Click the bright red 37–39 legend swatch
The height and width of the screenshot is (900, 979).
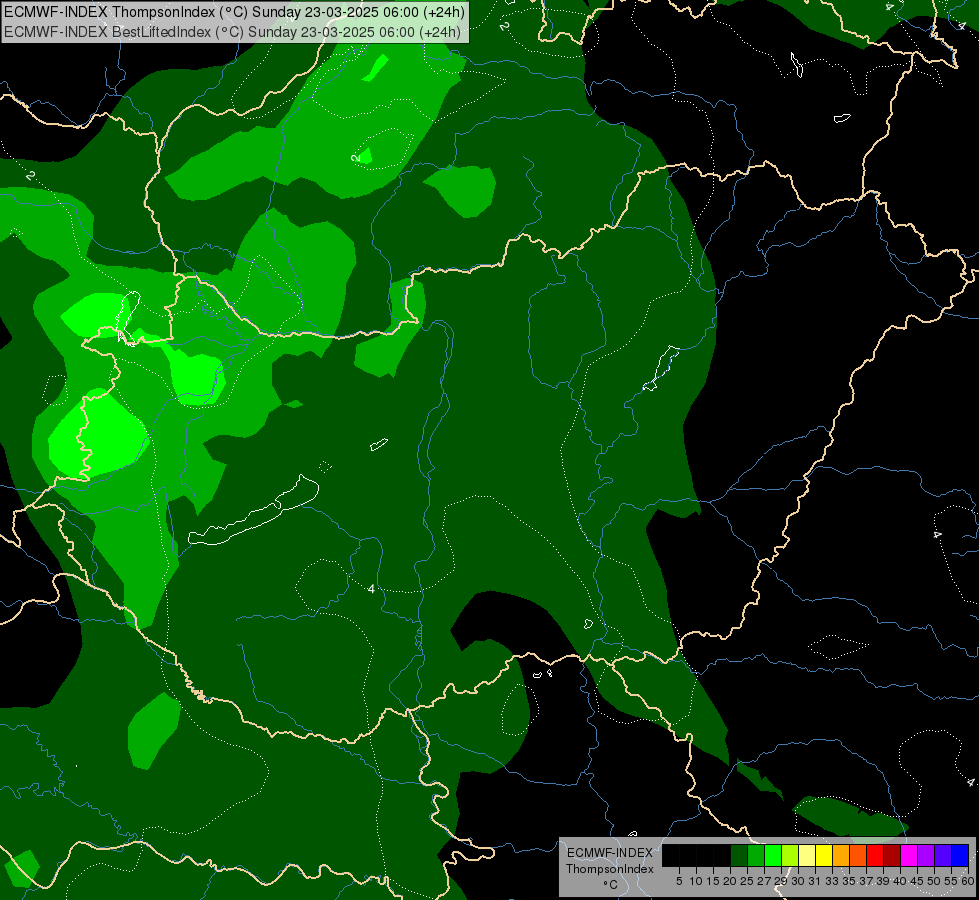pos(875,855)
